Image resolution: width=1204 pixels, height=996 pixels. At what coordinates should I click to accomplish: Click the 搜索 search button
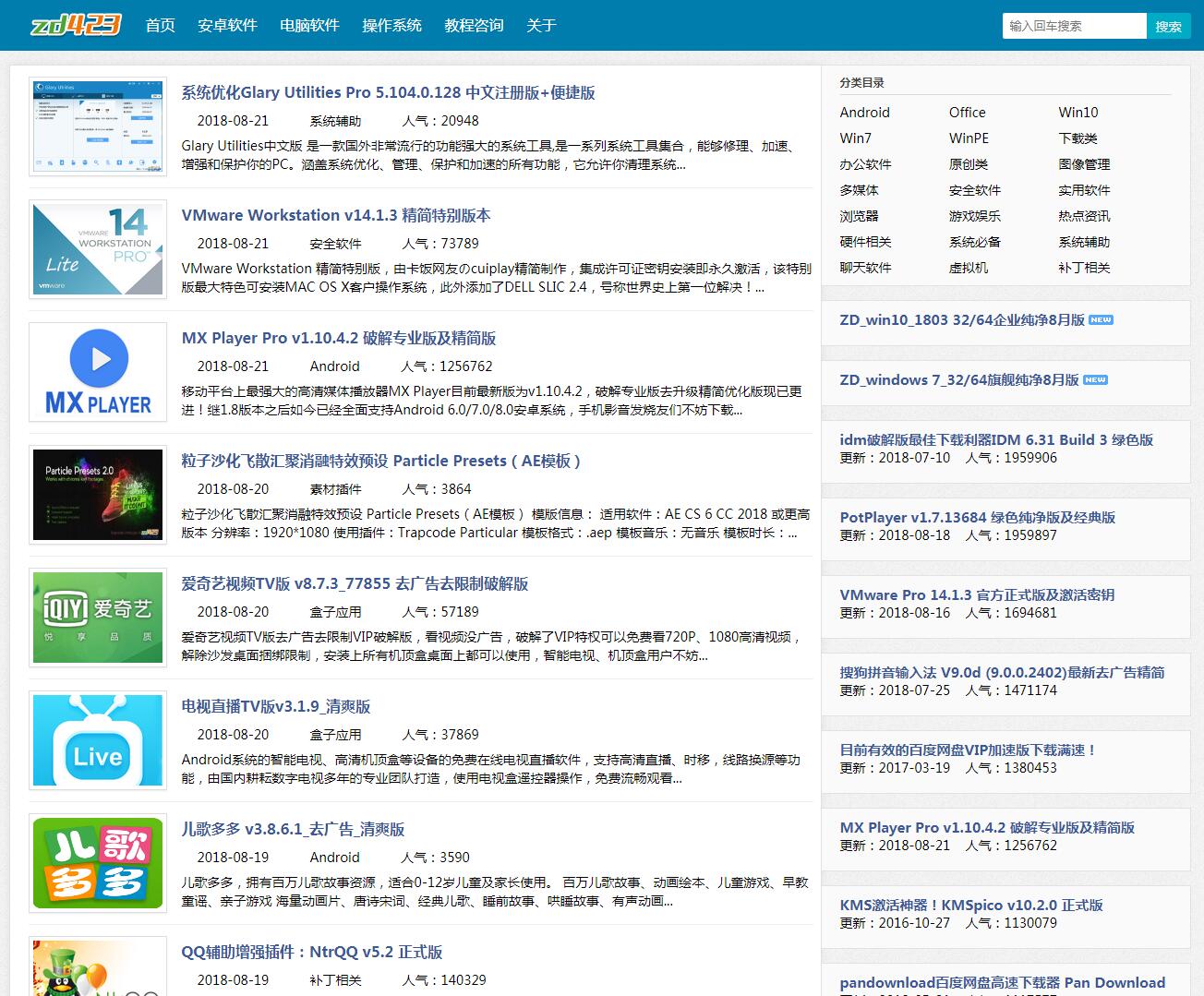1168,26
